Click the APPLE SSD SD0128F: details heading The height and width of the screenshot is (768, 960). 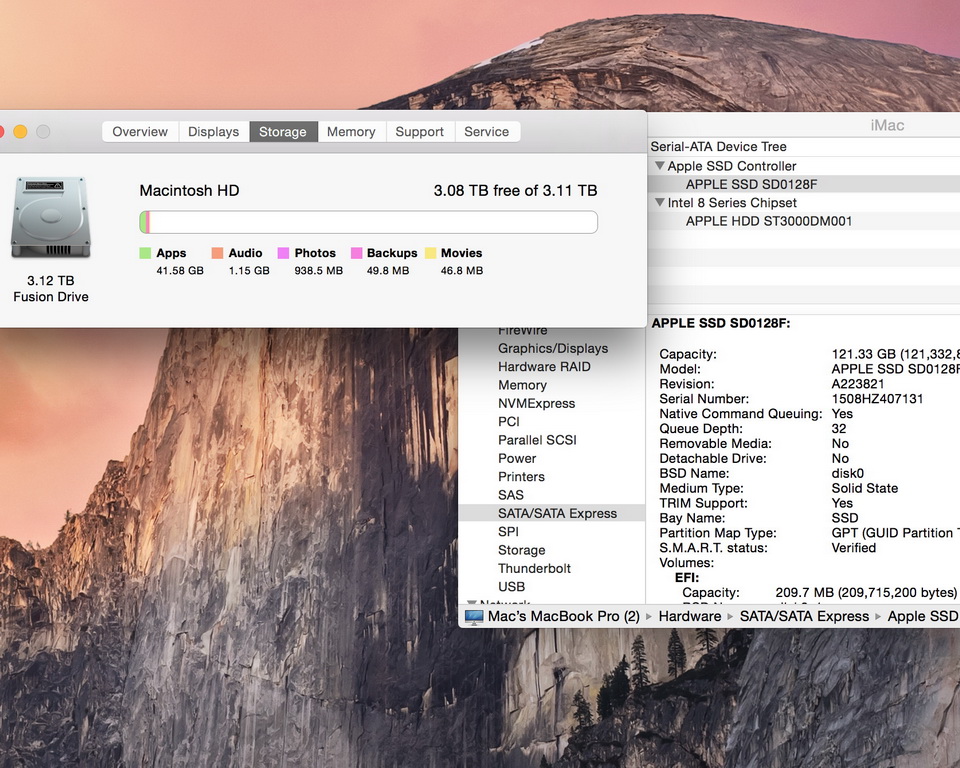pos(721,323)
